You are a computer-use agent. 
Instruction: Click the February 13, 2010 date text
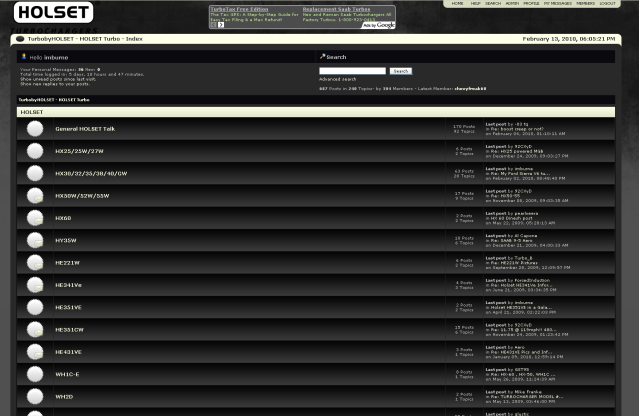pos(568,39)
